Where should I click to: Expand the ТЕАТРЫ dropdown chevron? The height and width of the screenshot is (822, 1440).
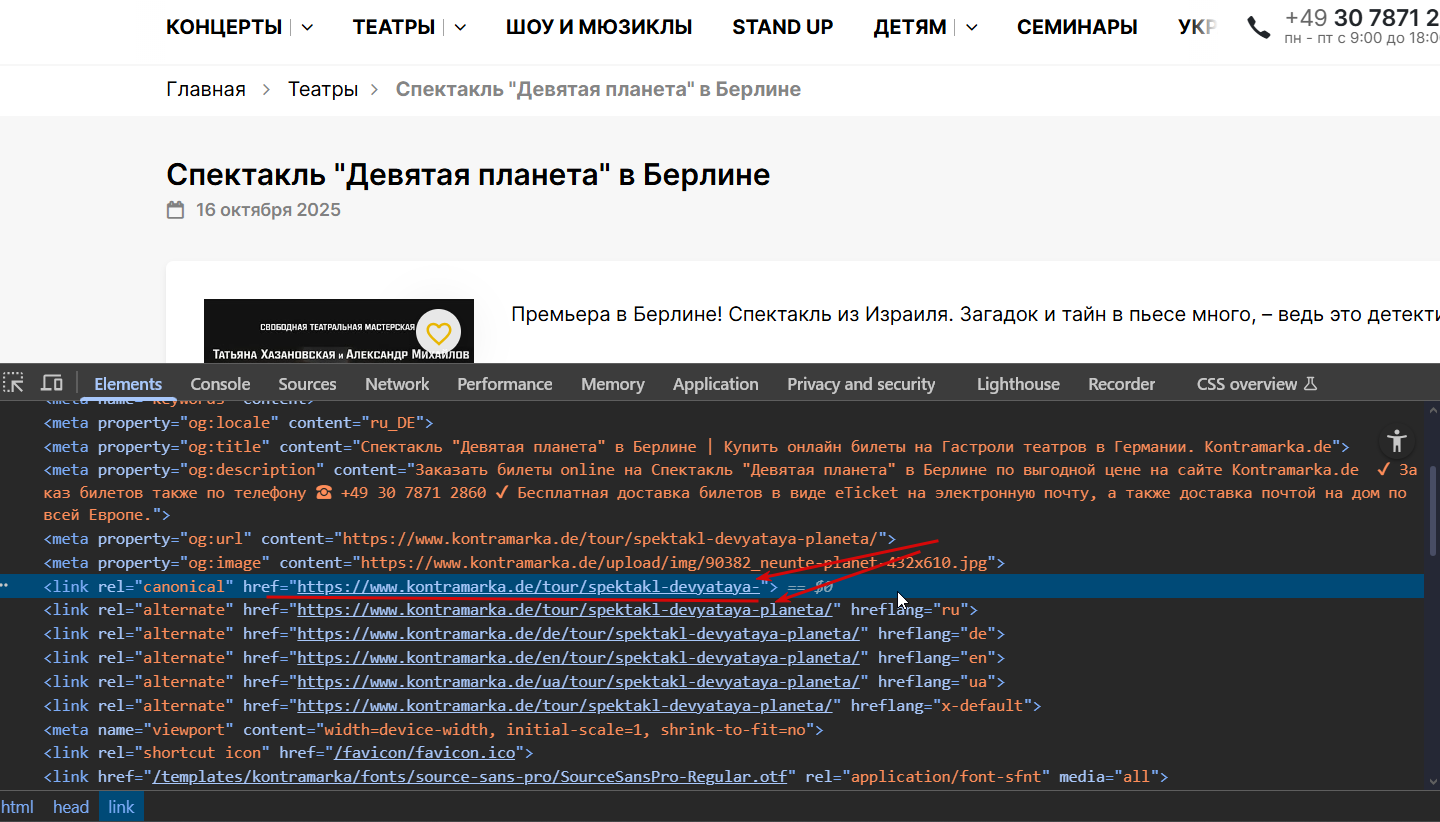click(460, 28)
